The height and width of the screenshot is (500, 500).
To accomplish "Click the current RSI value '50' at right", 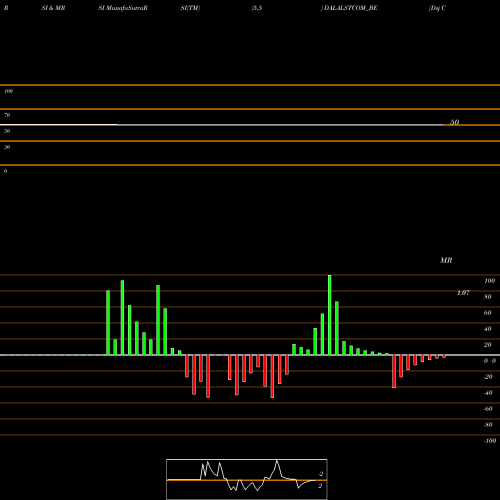I will (x=455, y=122).
